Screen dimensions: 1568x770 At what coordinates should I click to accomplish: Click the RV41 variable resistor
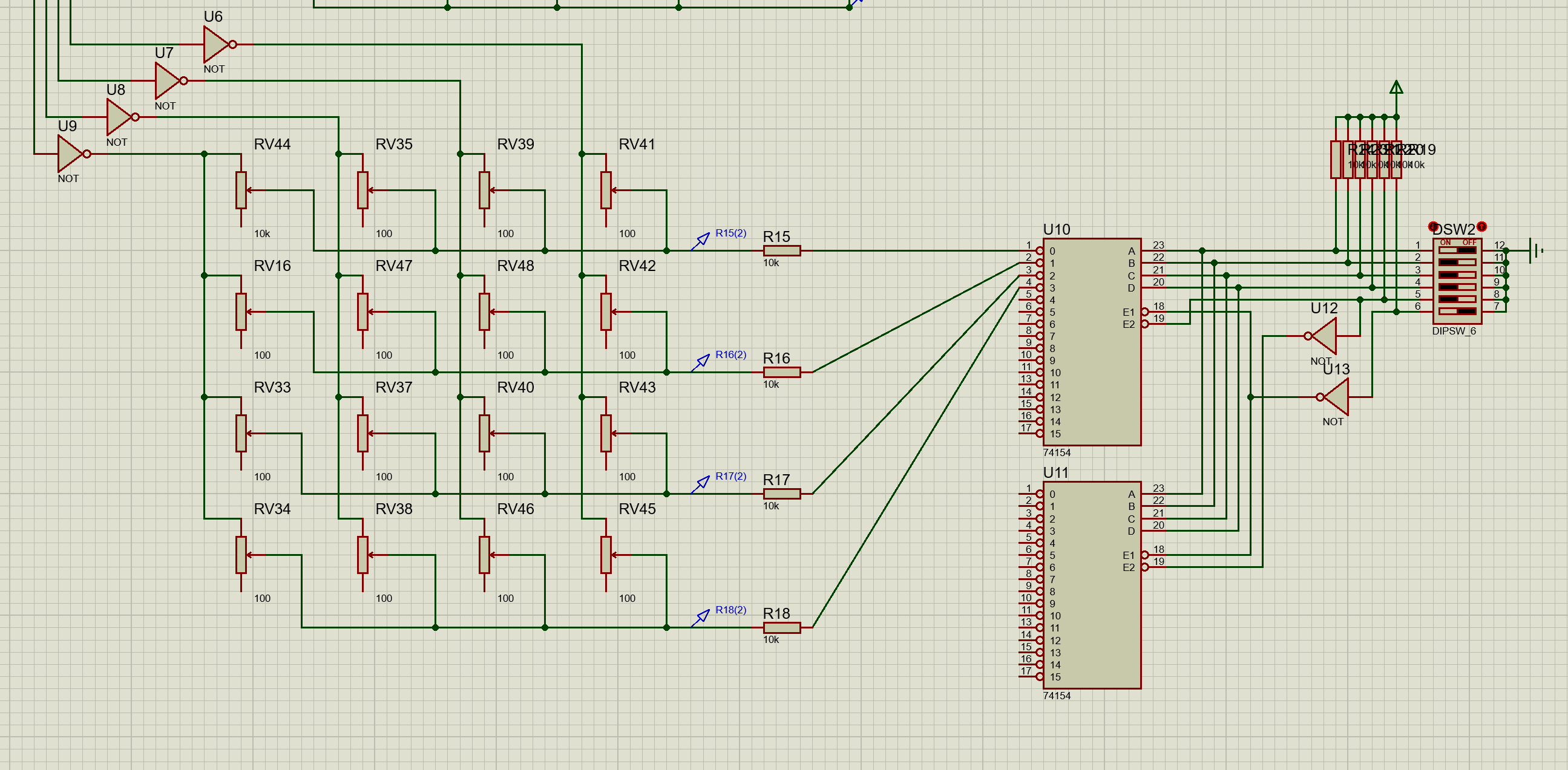[606, 191]
